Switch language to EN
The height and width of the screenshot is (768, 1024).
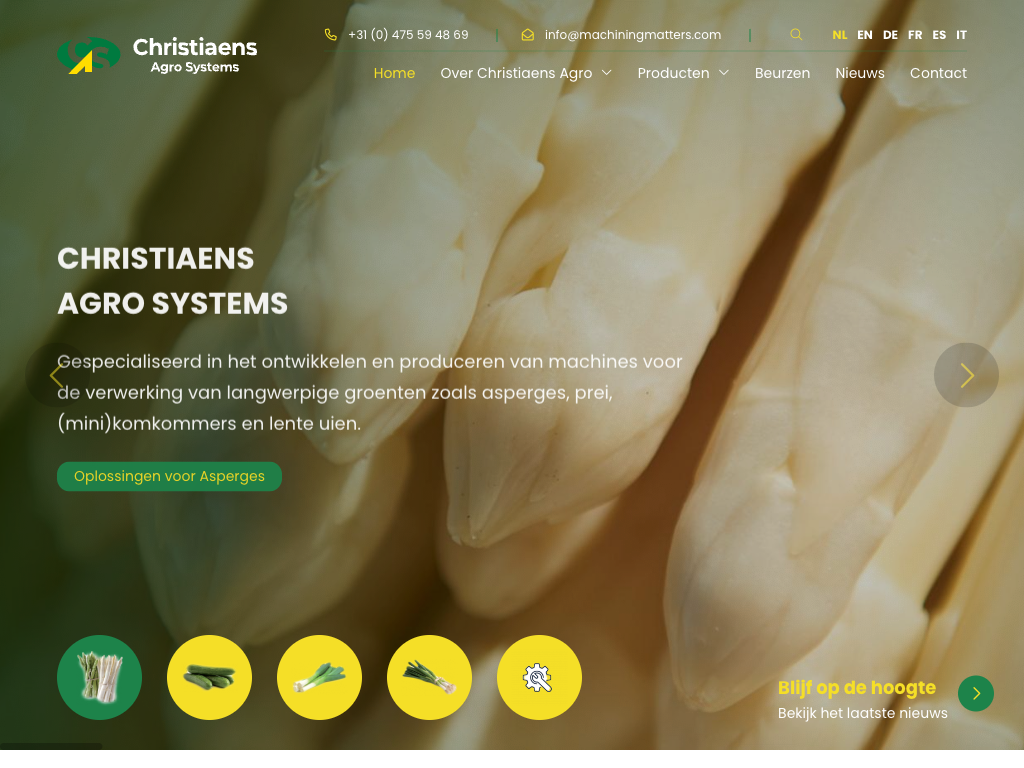[x=865, y=35]
